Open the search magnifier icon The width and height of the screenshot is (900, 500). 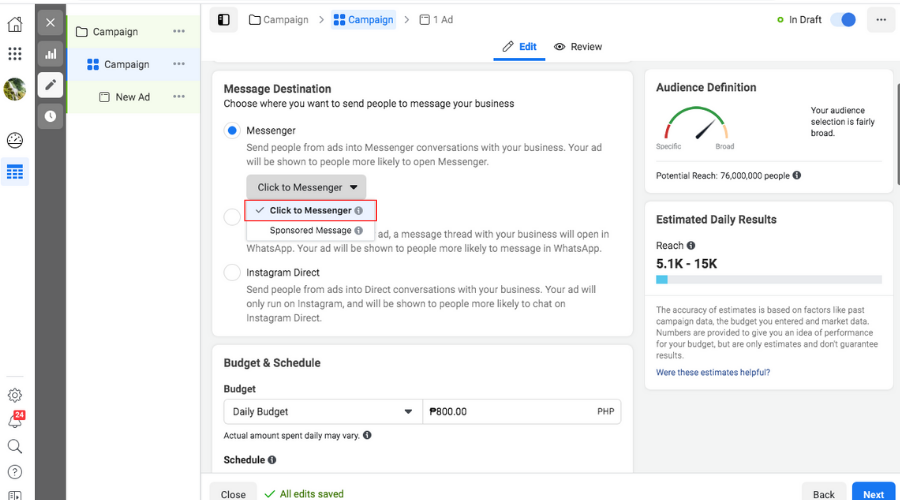15,447
